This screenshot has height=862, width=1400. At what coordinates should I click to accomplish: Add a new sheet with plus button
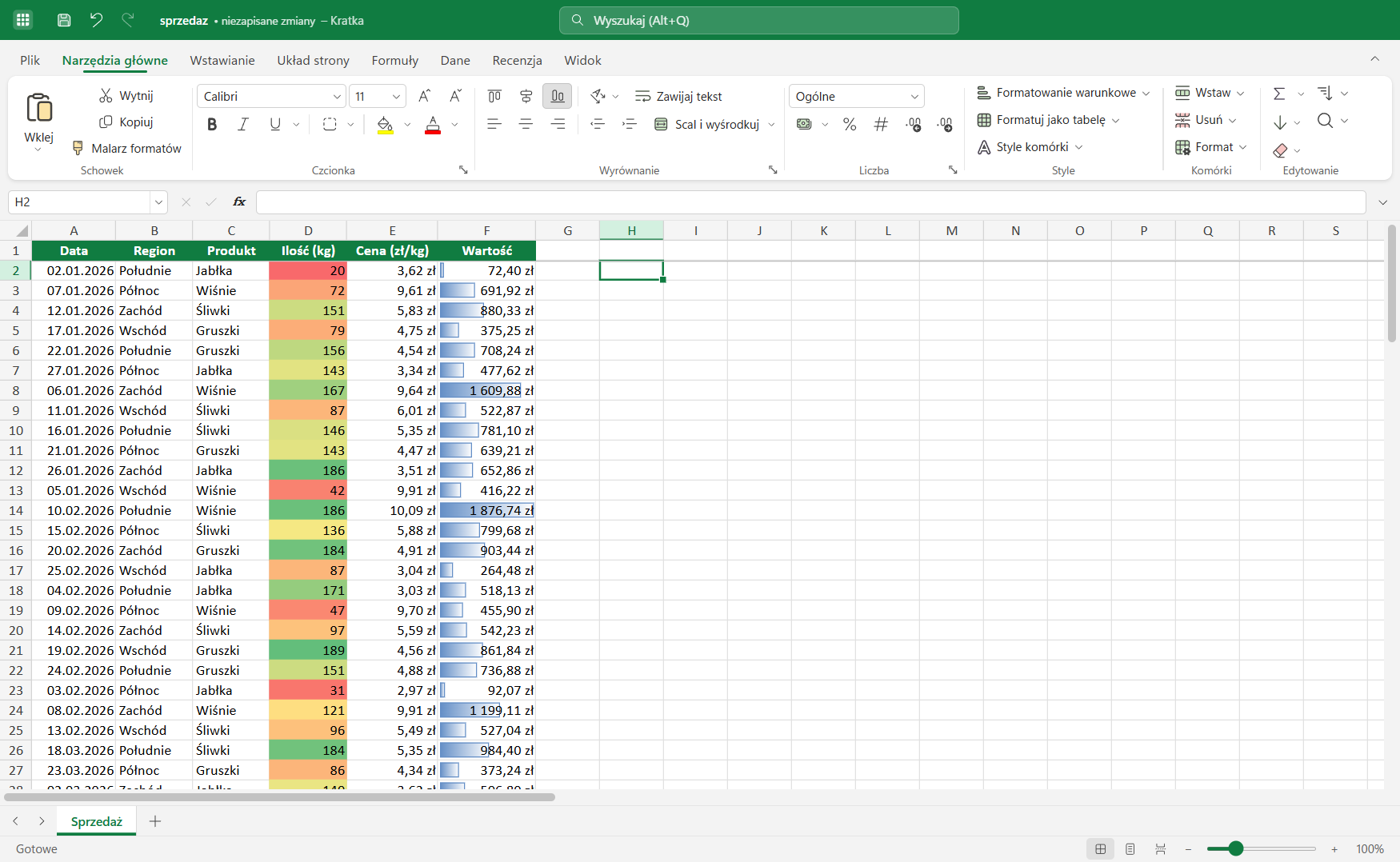pos(155,821)
